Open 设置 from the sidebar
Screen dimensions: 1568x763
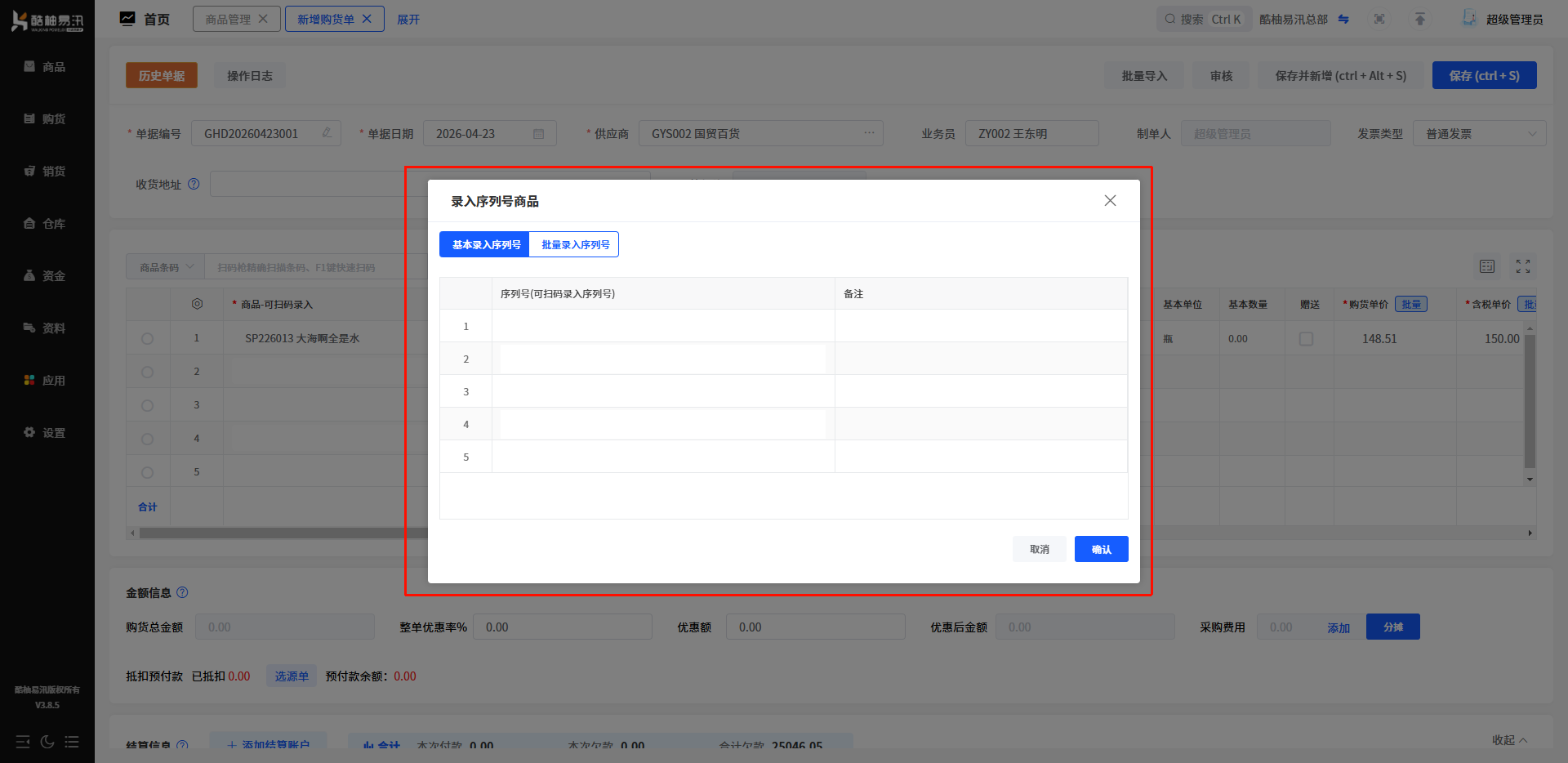46,433
